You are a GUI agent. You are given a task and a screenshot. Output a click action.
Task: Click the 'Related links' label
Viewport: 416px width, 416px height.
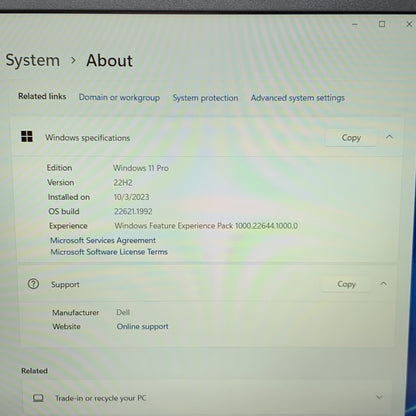coord(42,96)
